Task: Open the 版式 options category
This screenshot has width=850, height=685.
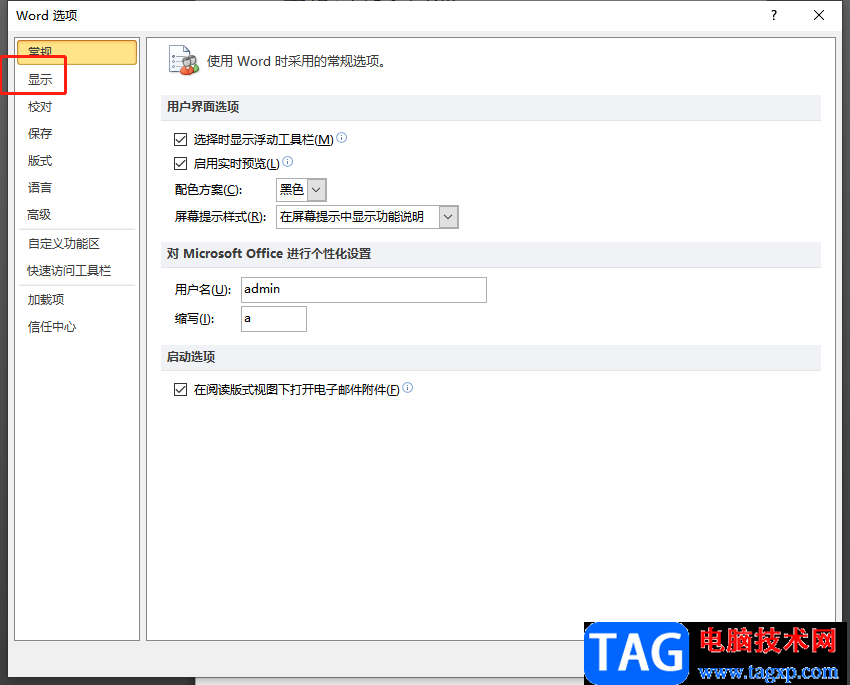Action: point(40,160)
